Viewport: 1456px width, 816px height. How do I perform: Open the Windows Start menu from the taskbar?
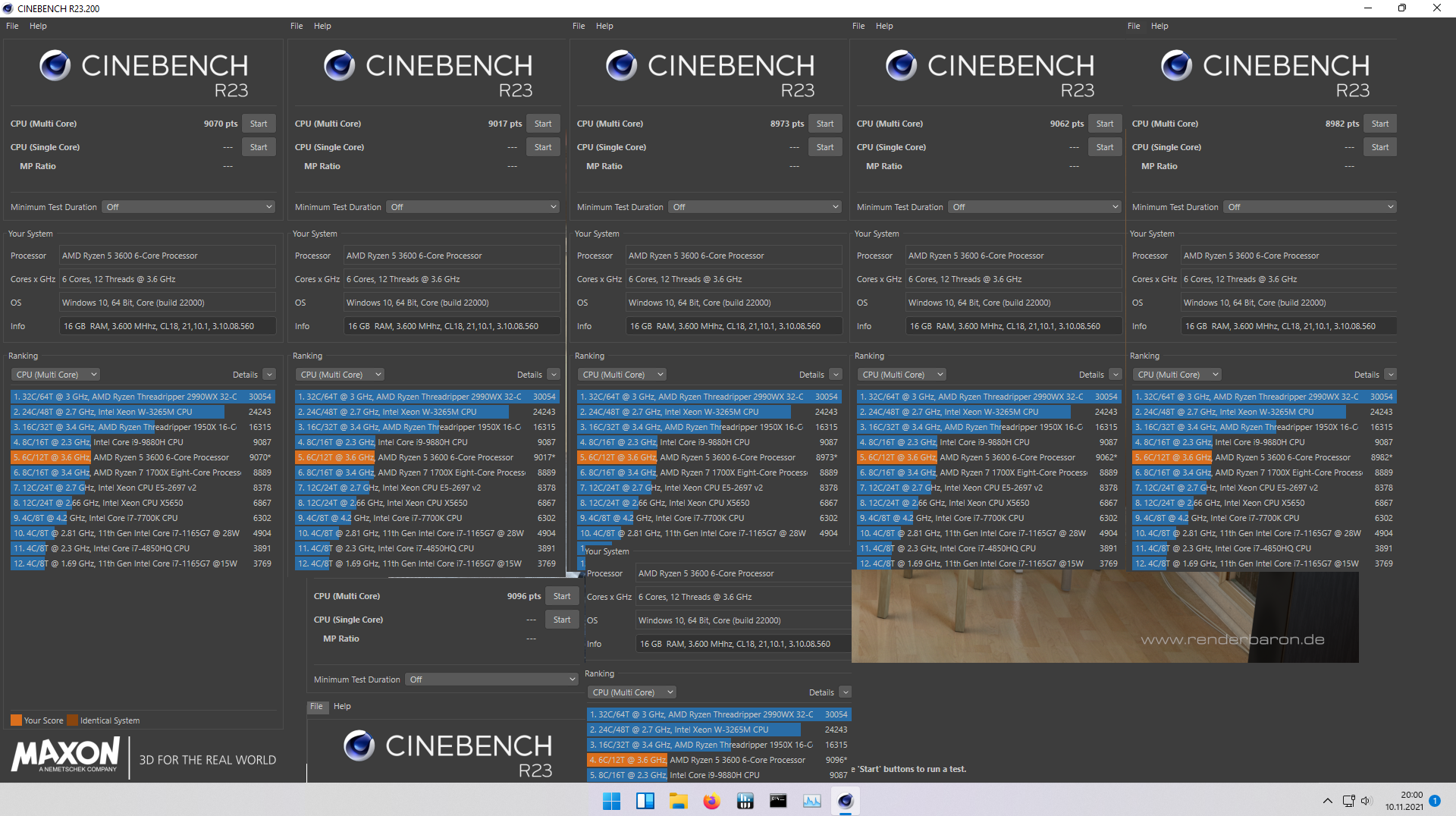click(611, 801)
